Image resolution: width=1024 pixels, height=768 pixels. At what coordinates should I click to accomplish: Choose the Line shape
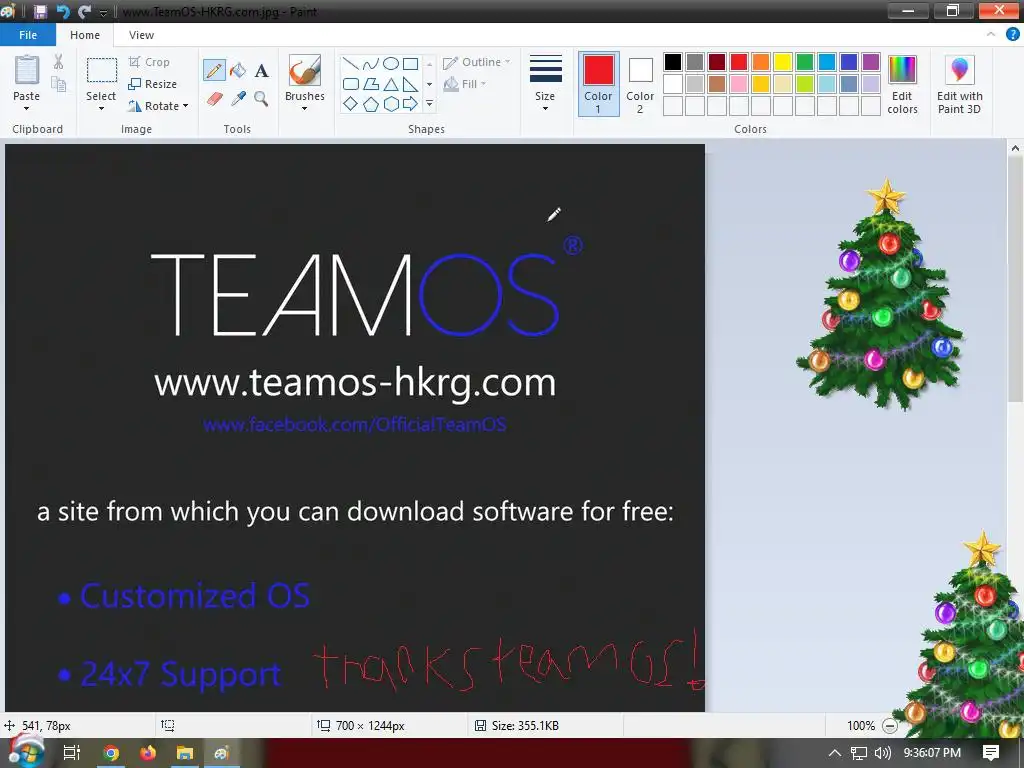(351, 63)
